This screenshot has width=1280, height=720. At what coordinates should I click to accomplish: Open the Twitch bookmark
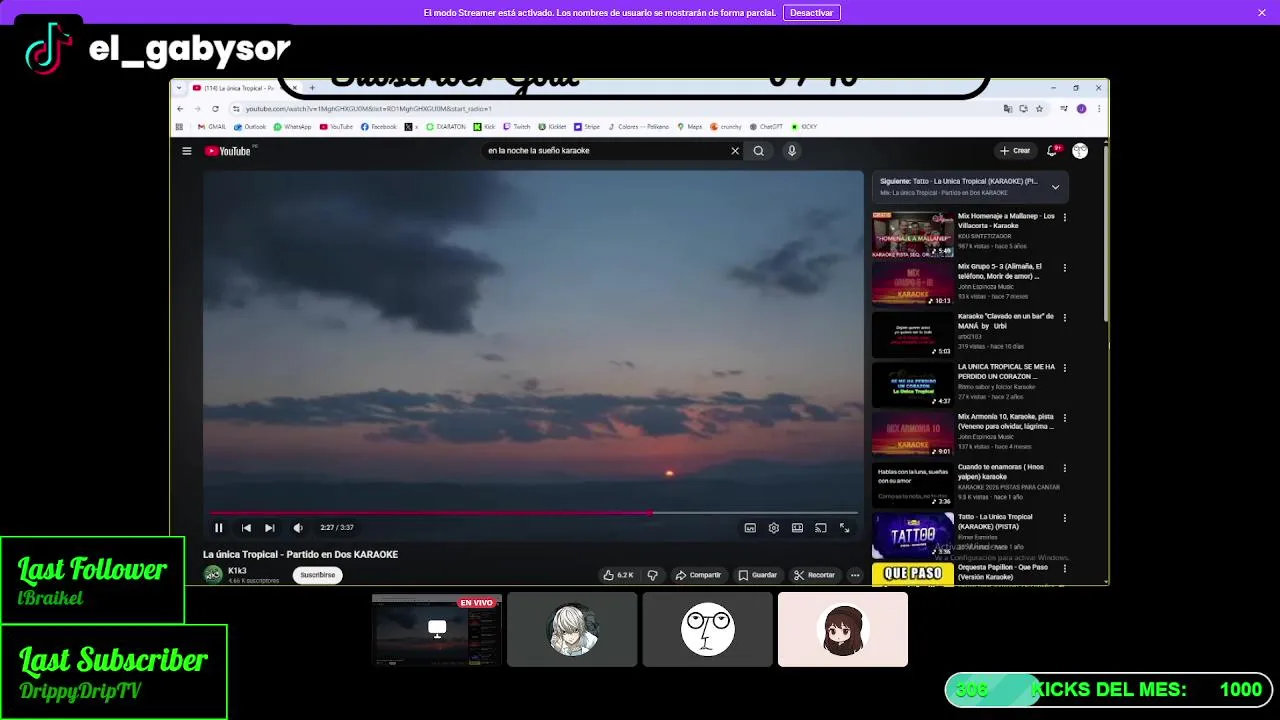tap(517, 127)
